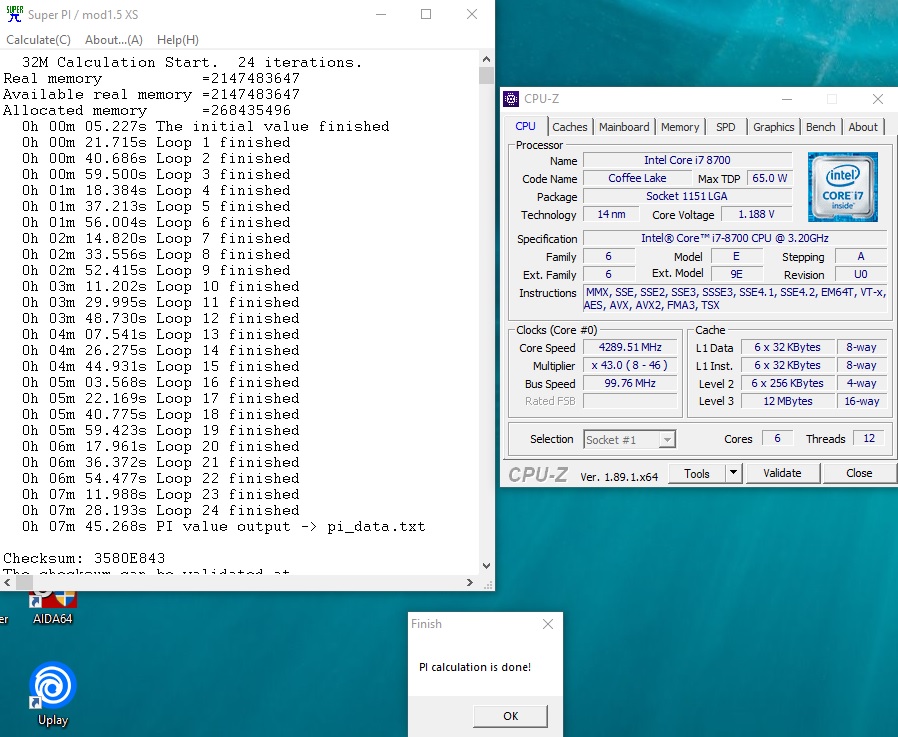The image size is (898, 737).
Task: Click the Code Name value Coffee Lake
Action: [637, 178]
